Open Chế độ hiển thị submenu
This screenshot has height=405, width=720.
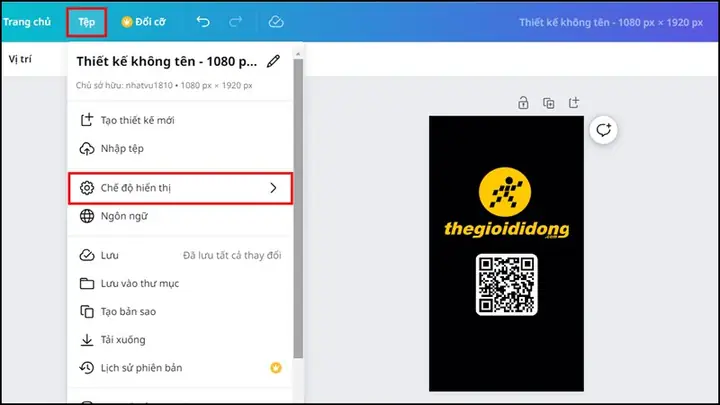coord(180,188)
